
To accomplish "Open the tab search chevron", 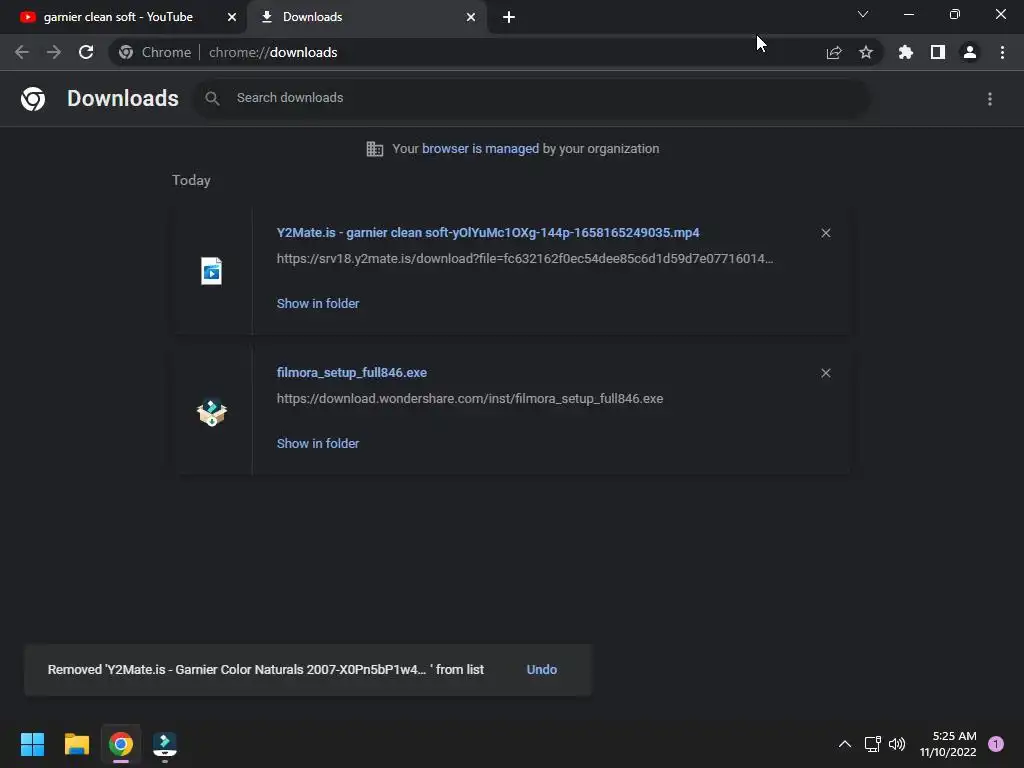I will tap(863, 14).
